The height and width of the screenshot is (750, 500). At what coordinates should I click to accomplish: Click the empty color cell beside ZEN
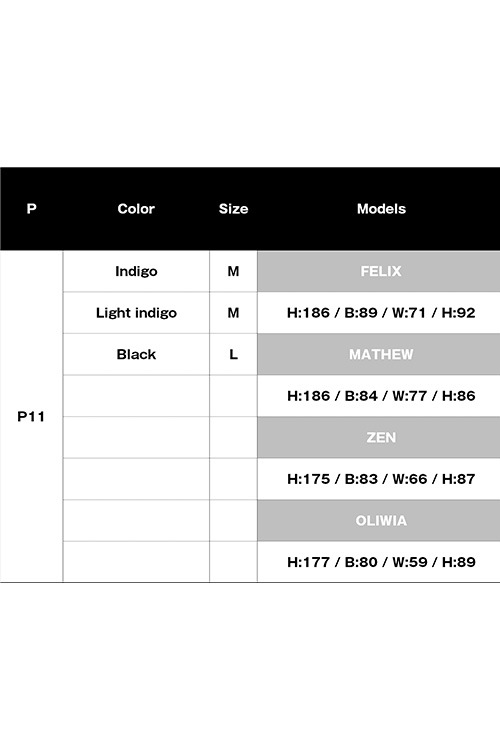[136, 438]
